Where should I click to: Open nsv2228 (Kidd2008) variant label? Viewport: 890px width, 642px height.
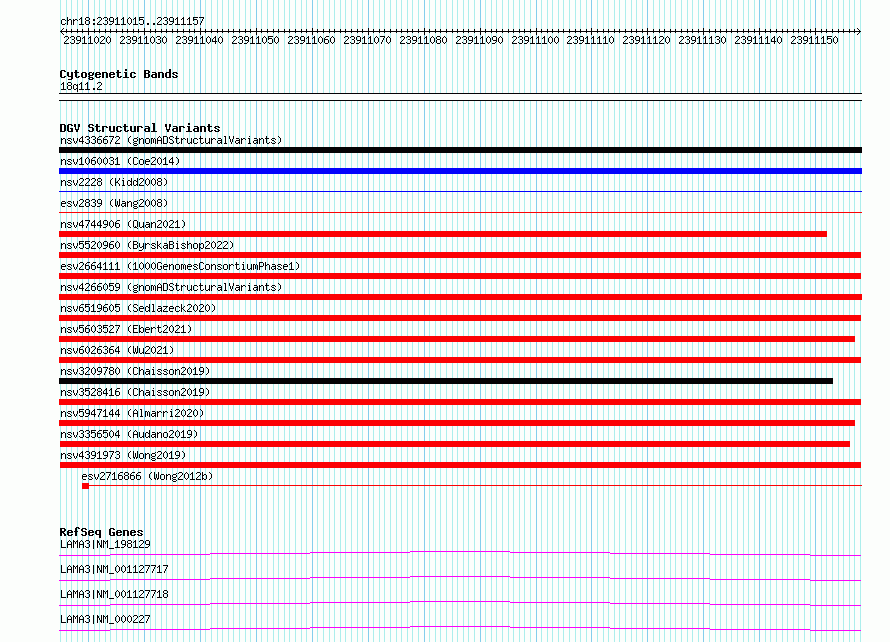(114, 182)
